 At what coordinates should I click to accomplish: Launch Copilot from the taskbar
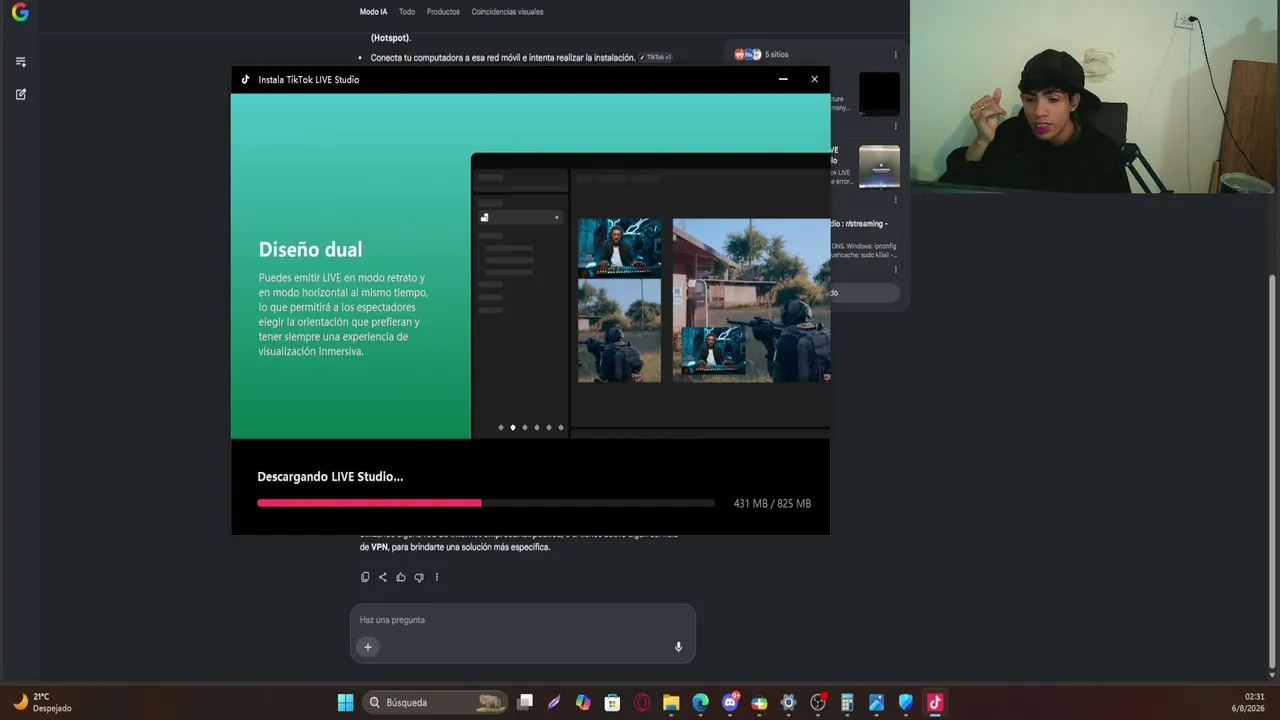(583, 703)
